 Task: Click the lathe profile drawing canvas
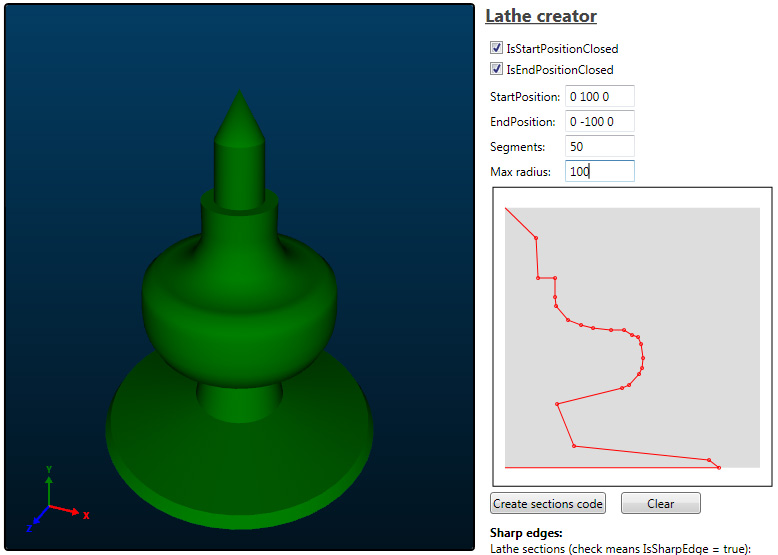tap(632, 337)
